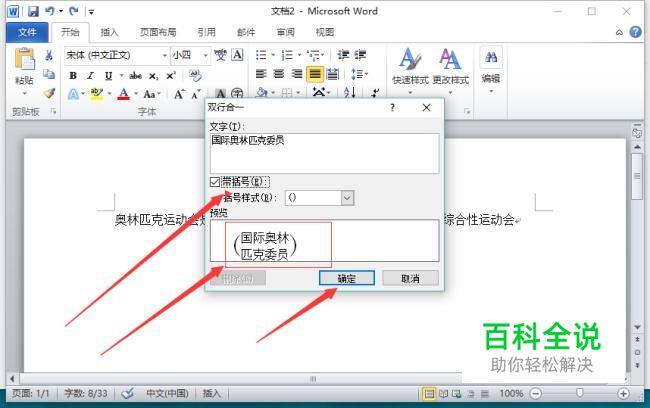Switch to Full Screen Reading view
Viewport: 650px width, 408px height.
click(444, 393)
